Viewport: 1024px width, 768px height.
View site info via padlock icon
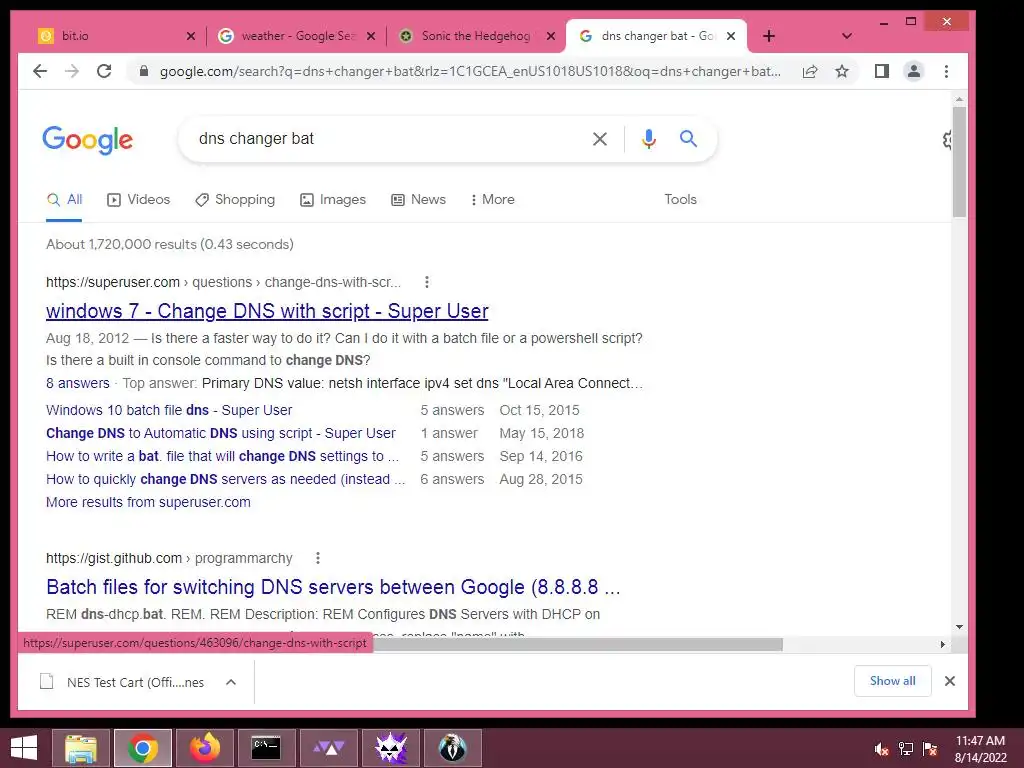144,71
